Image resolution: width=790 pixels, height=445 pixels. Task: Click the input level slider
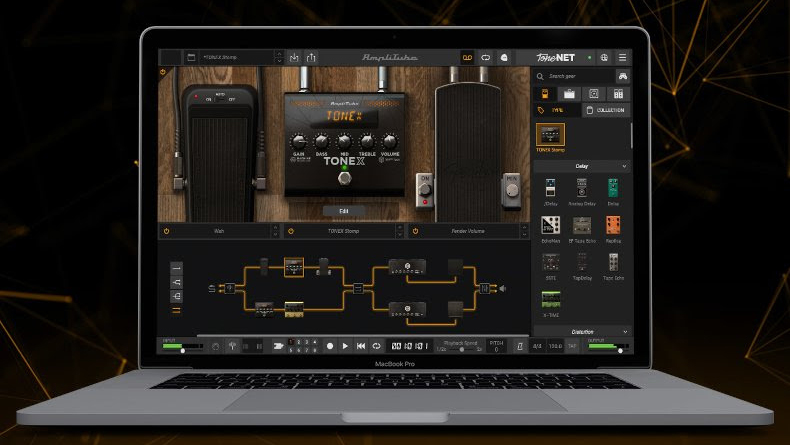[182, 347]
